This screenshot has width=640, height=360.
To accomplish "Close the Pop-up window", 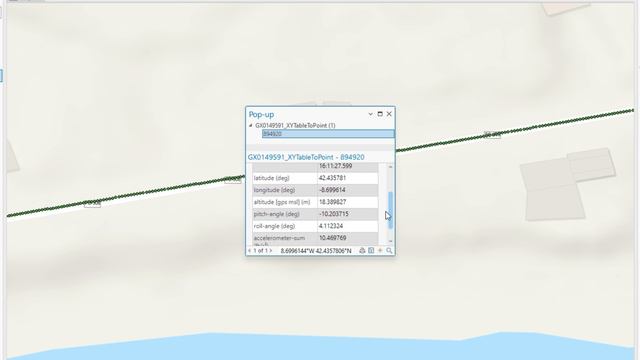I will pos(389,114).
